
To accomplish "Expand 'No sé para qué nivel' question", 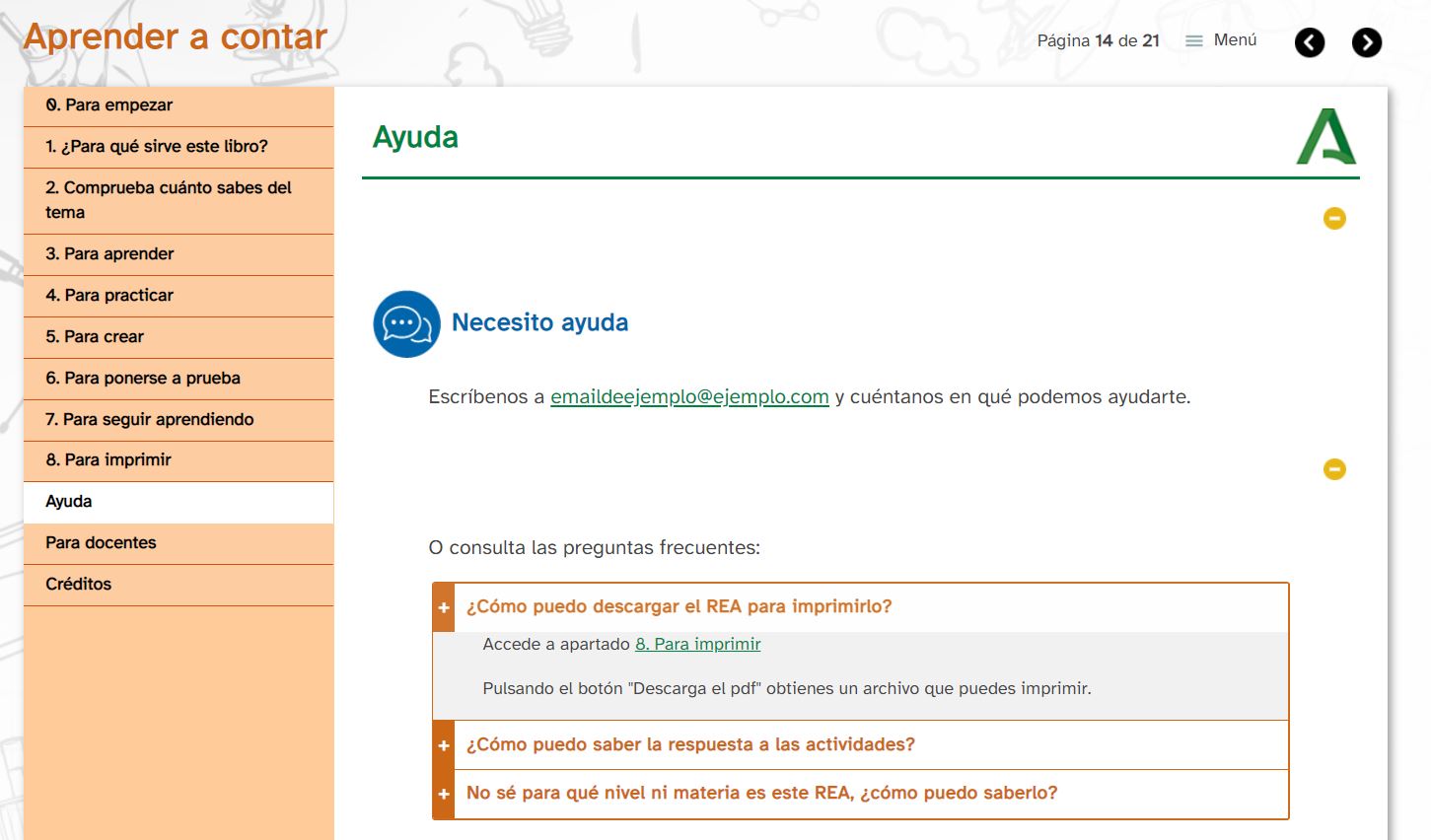I will tap(761, 793).
